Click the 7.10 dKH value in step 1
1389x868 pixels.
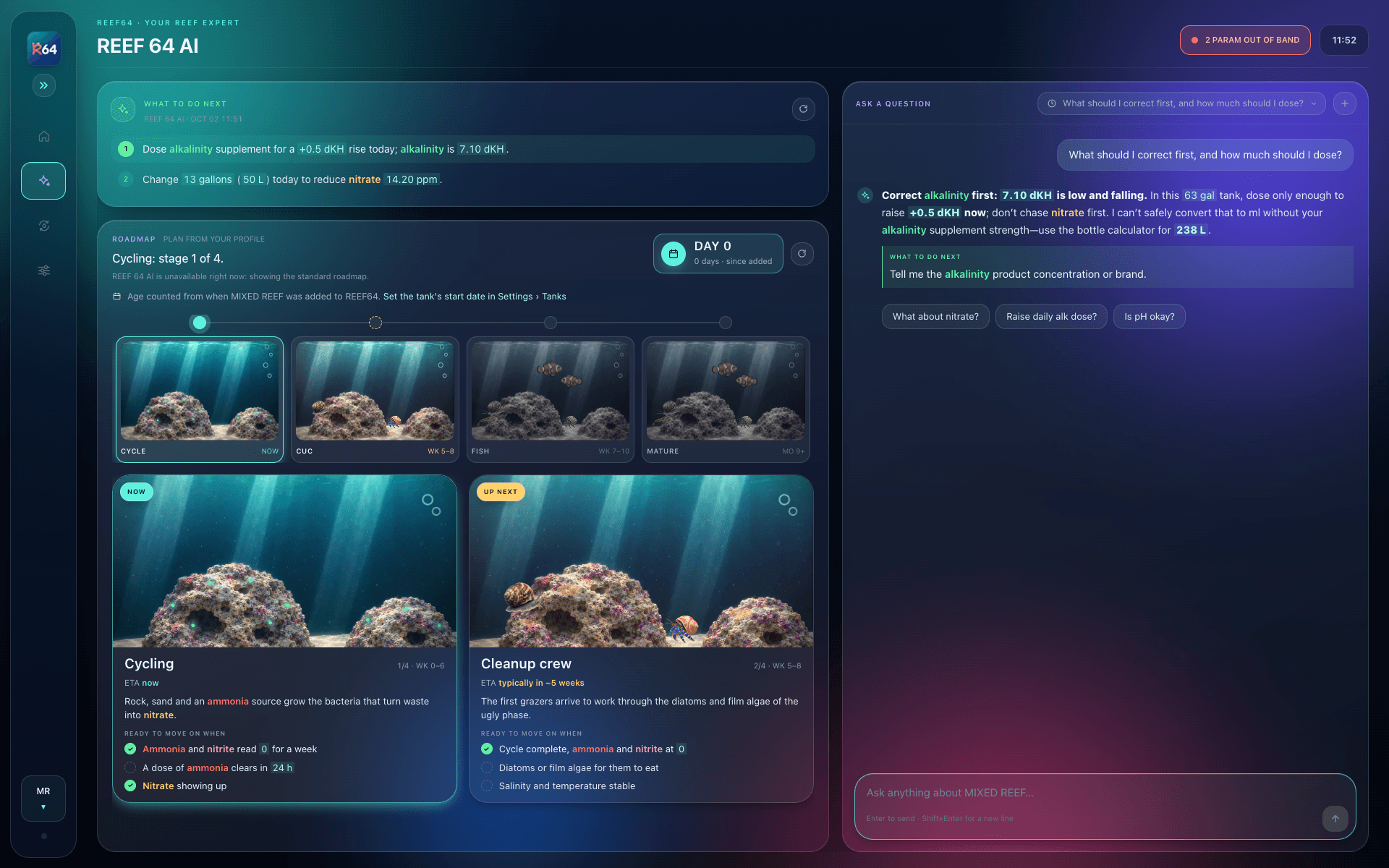point(482,149)
